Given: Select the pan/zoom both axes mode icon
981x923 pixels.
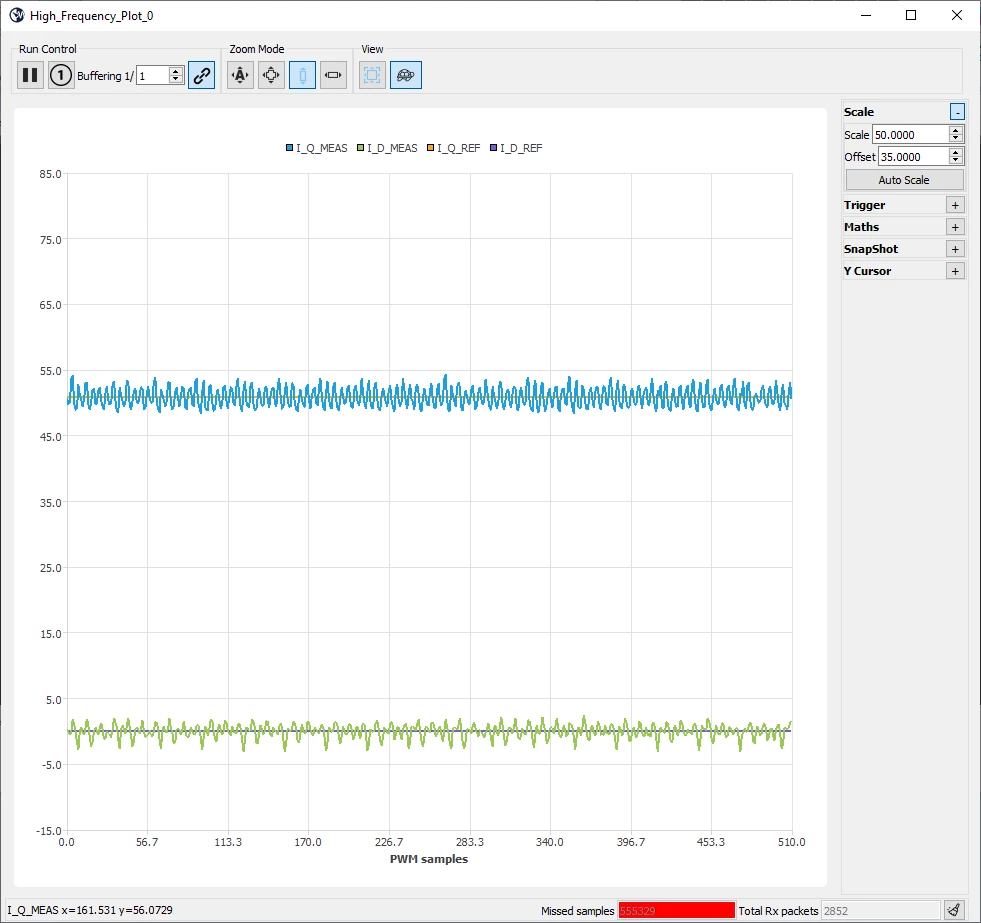Looking at the screenshot, I should coord(272,75).
